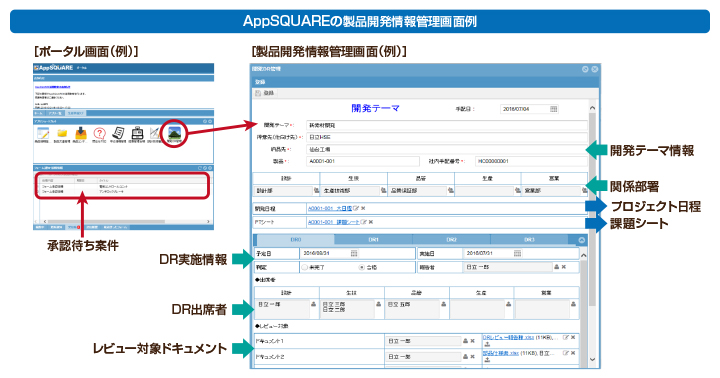Click the 開発テーマ text input field
This screenshot has width=720, height=378.
click(x=447, y=125)
